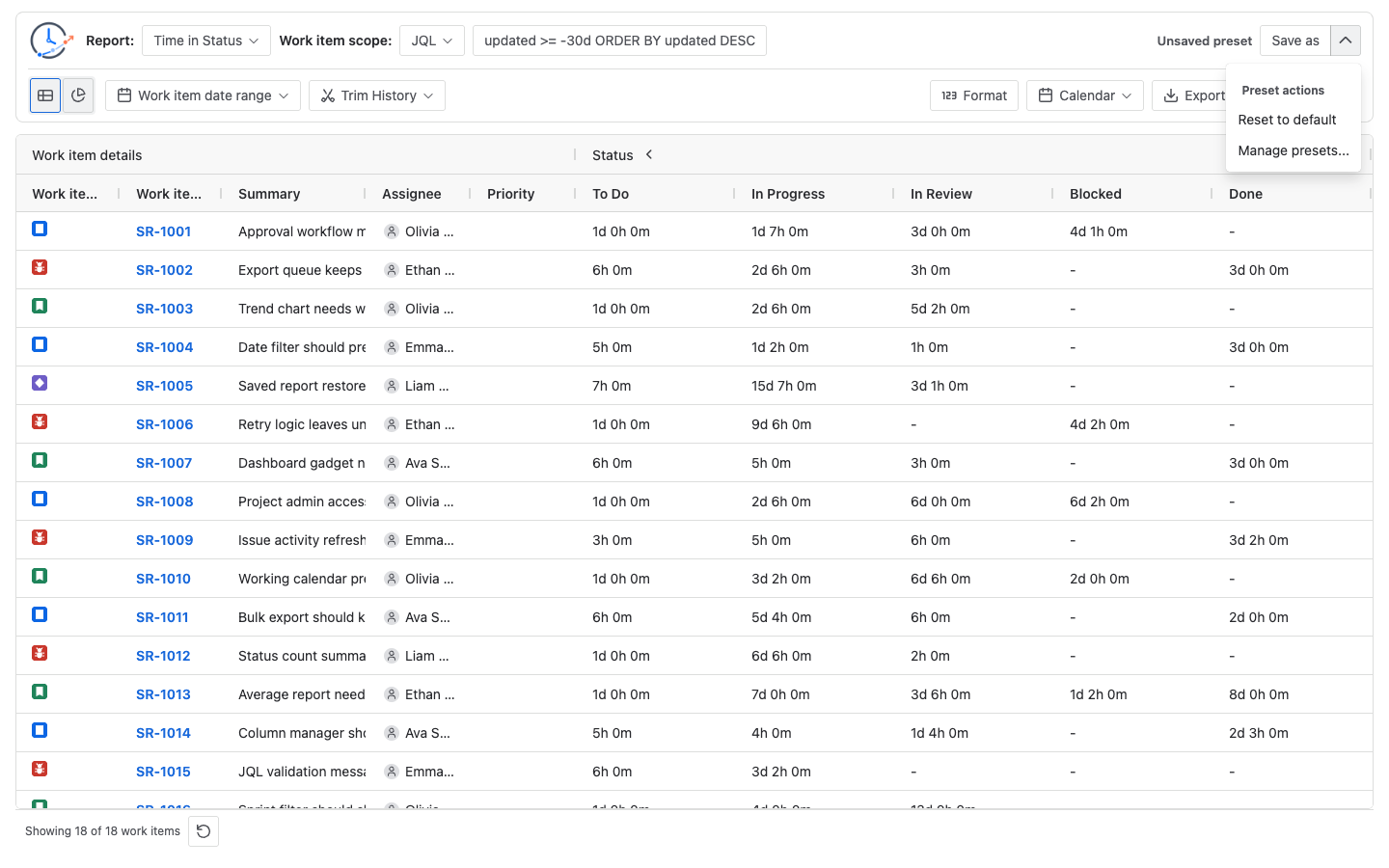Click the epic type icon for SR-1005
Screen dimensions: 1389x868
[x=40, y=383]
